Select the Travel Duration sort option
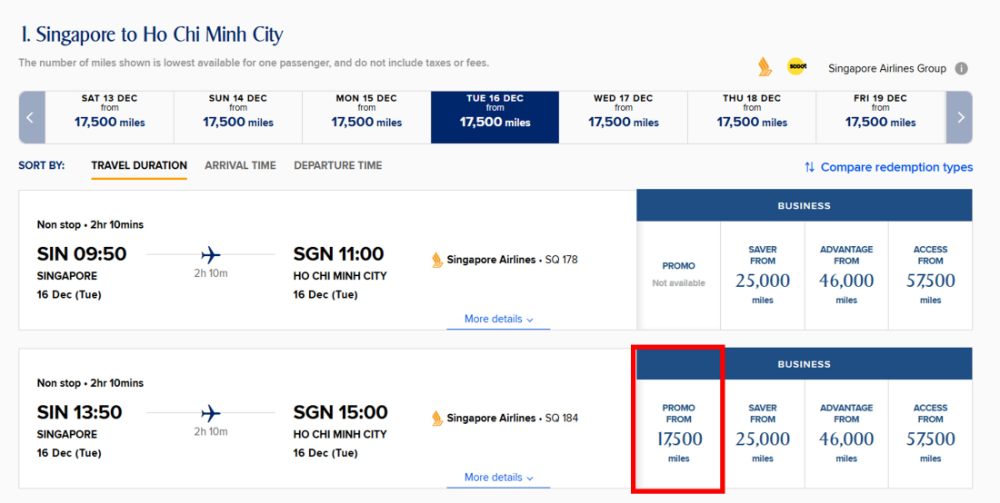The width and height of the screenshot is (1000, 503). click(x=139, y=166)
